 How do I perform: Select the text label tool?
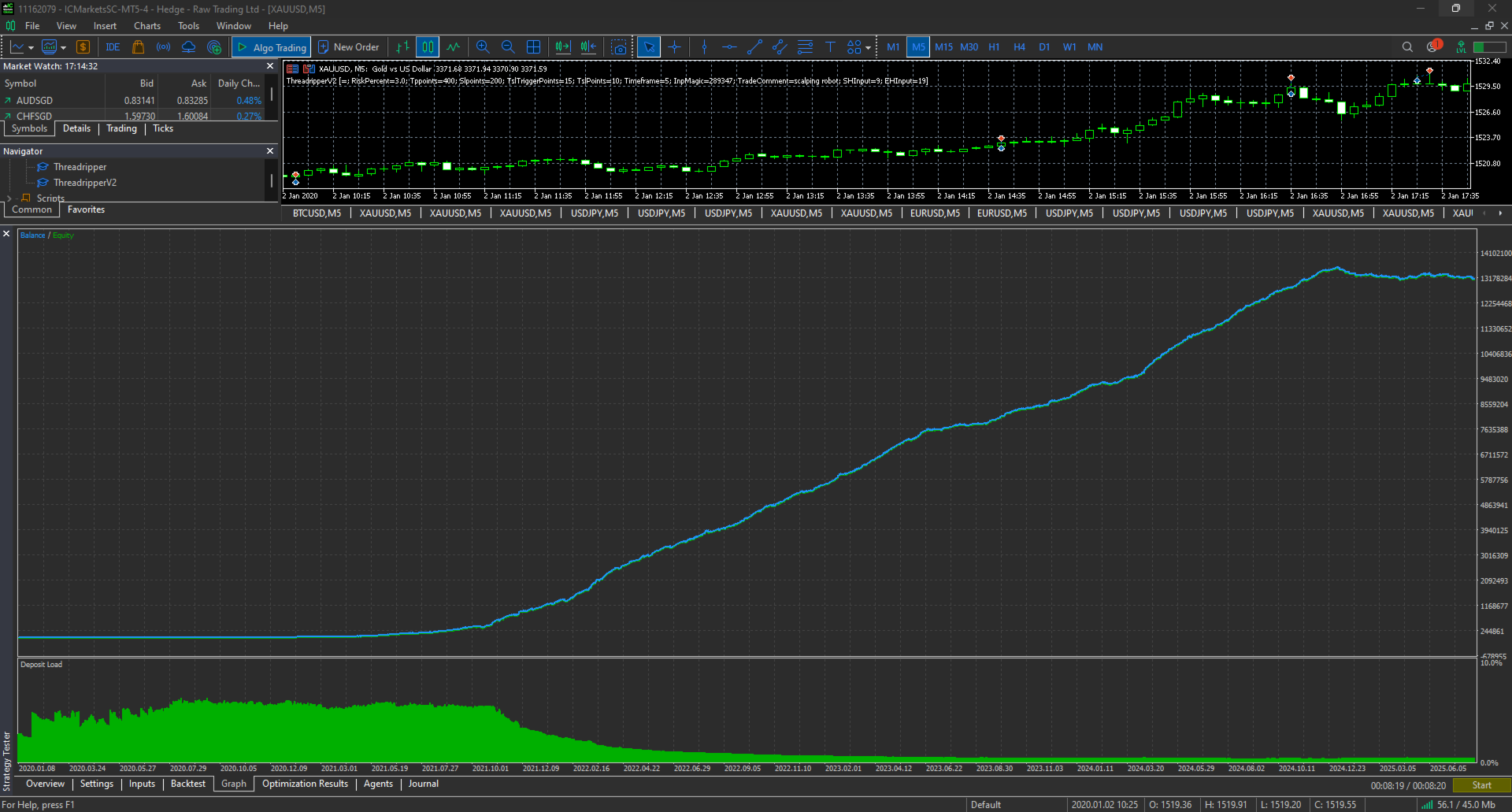coord(830,47)
